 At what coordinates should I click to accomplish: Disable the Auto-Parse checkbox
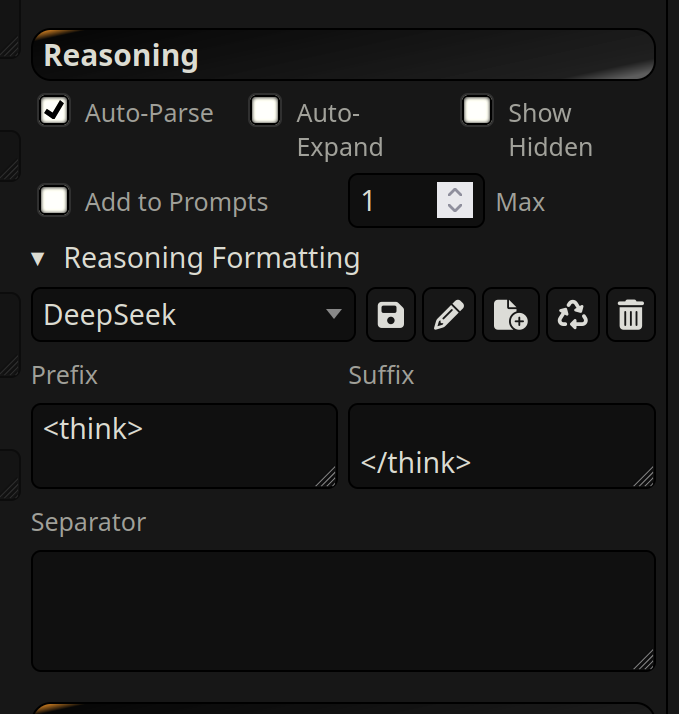54,110
